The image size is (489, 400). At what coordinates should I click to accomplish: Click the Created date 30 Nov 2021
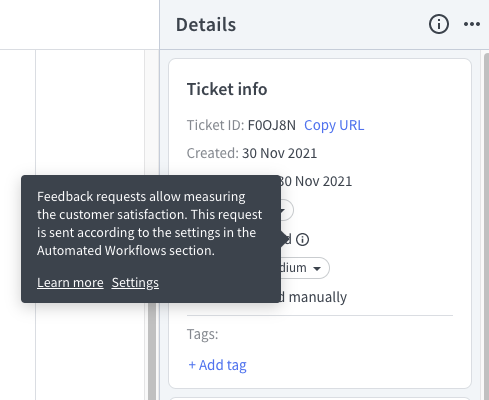pyautogui.click(x=279, y=153)
